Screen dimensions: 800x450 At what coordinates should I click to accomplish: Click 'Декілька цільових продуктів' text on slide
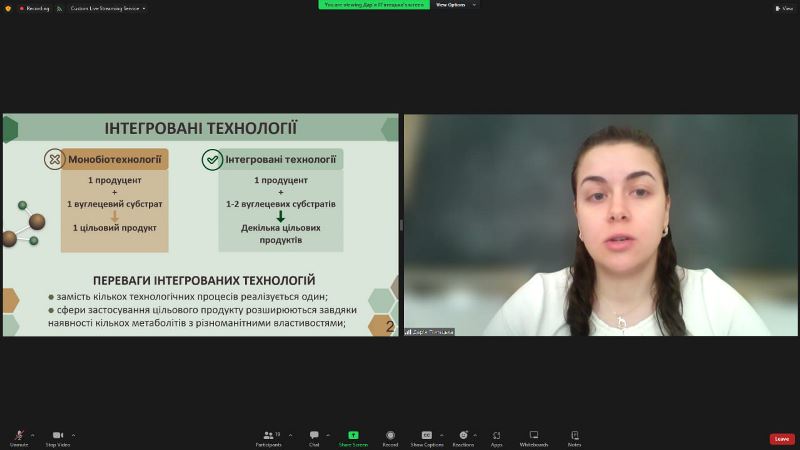coord(281,234)
